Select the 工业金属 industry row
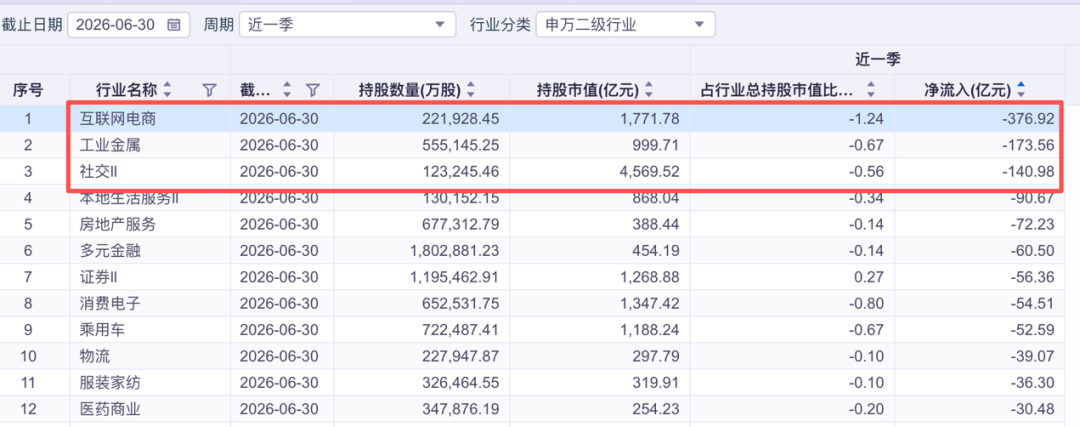Viewport: 1080px width, 427px height. tap(540, 145)
